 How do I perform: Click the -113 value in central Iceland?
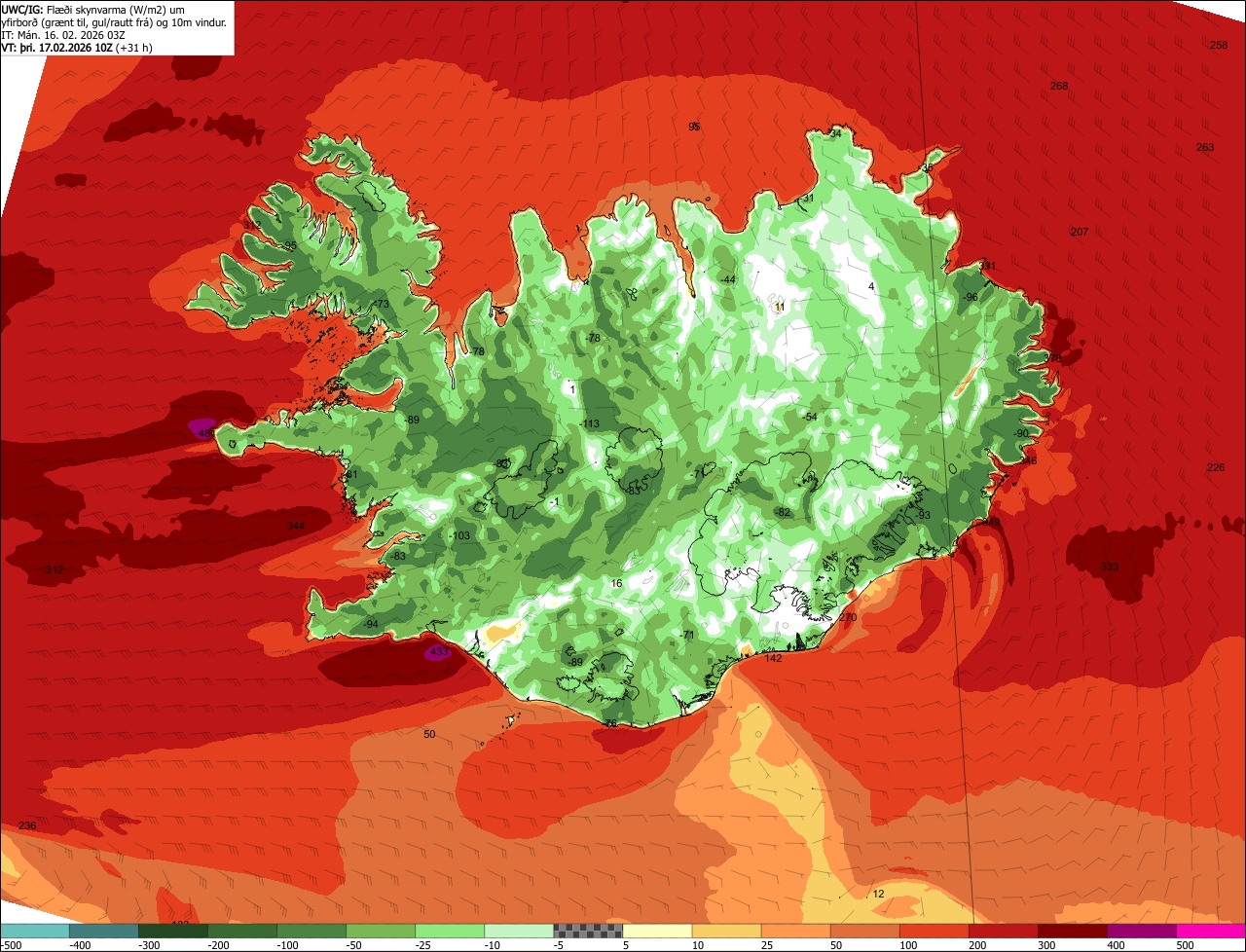coord(590,423)
